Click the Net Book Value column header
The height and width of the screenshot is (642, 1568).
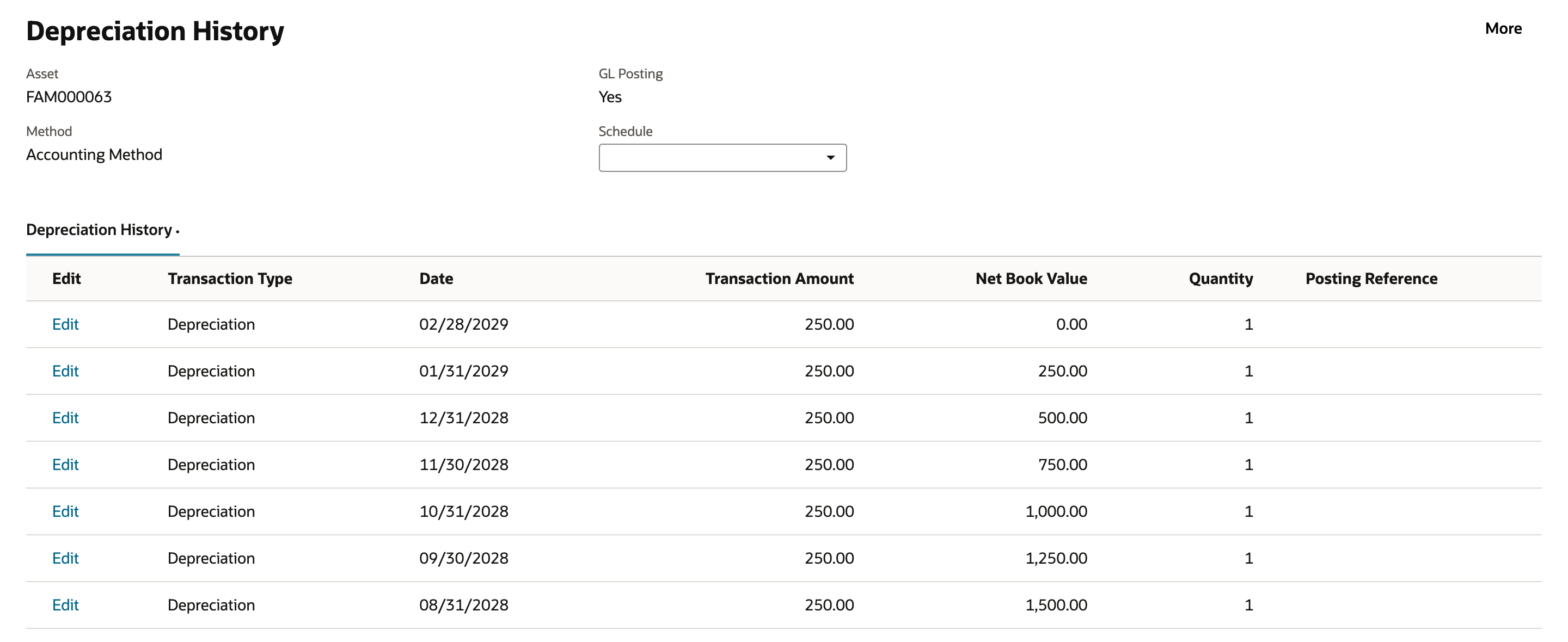coord(1031,279)
